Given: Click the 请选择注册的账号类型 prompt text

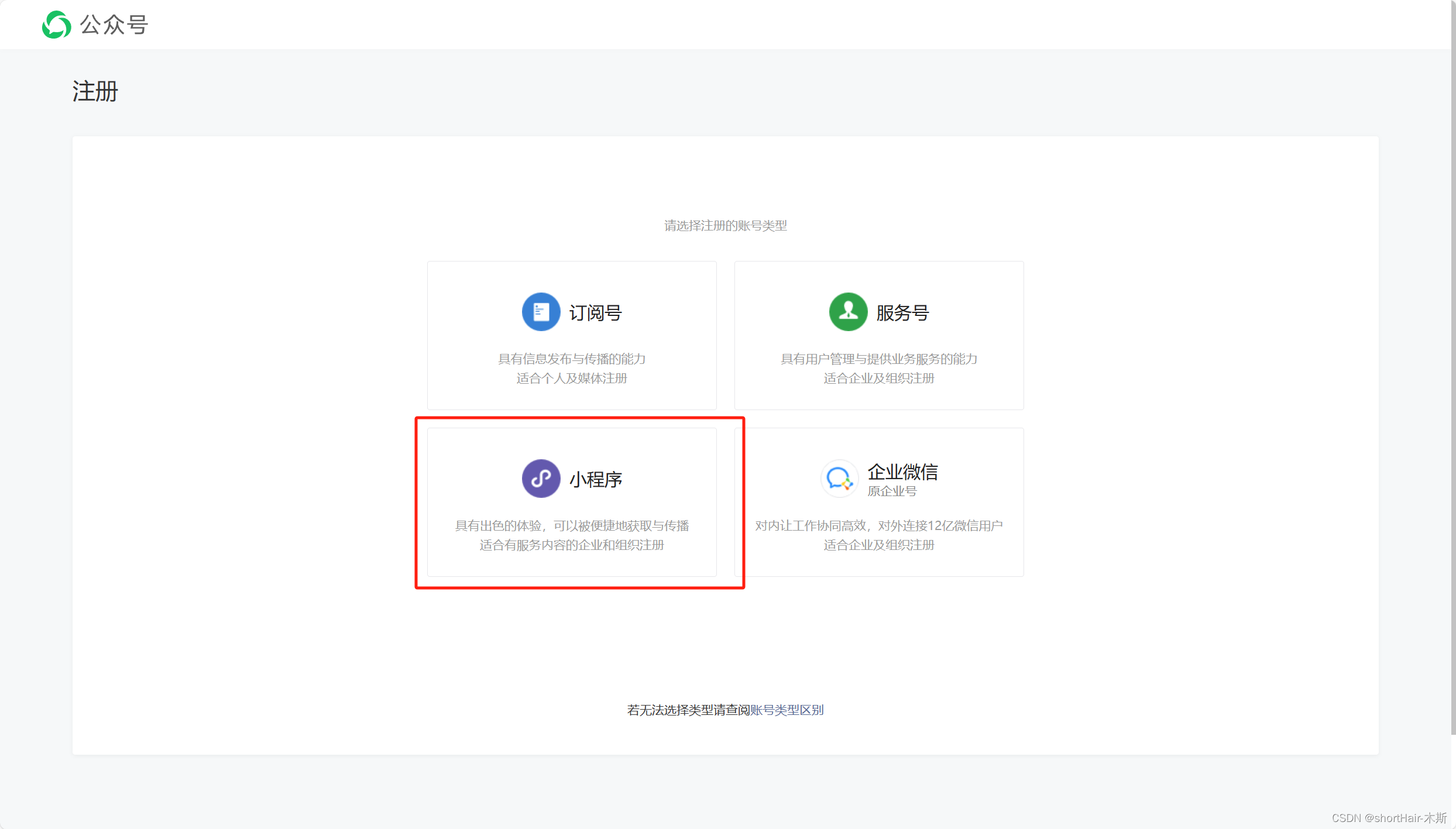Looking at the screenshot, I should pos(725,226).
